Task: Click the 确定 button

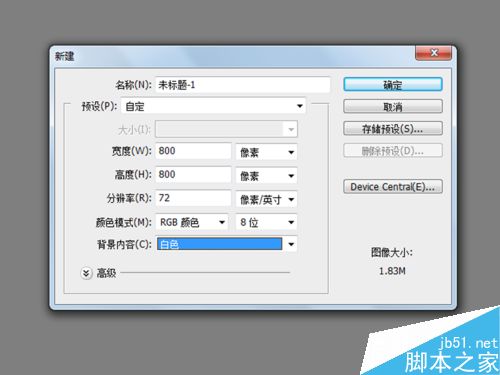Action: pos(393,85)
